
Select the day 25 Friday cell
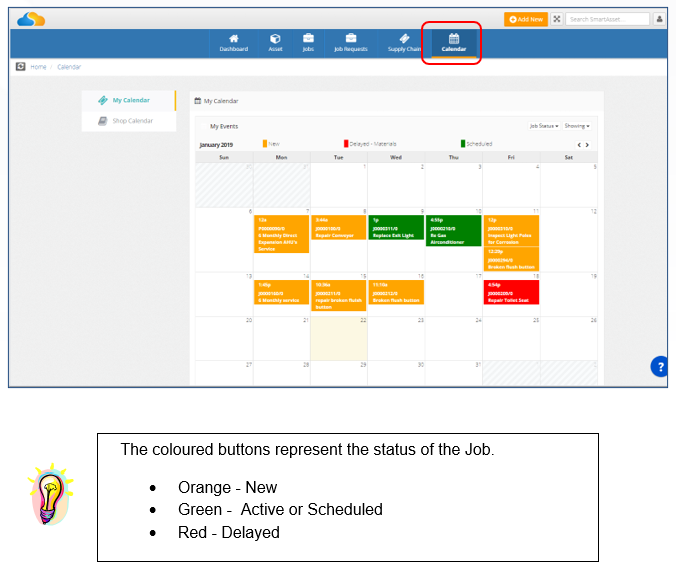click(x=511, y=338)
